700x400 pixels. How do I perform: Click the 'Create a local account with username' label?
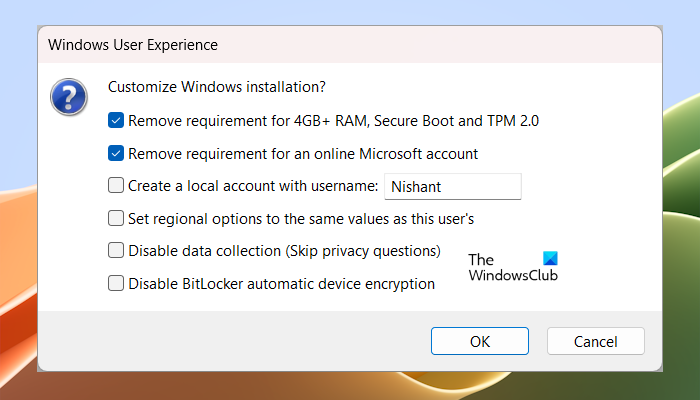point(252,185)
